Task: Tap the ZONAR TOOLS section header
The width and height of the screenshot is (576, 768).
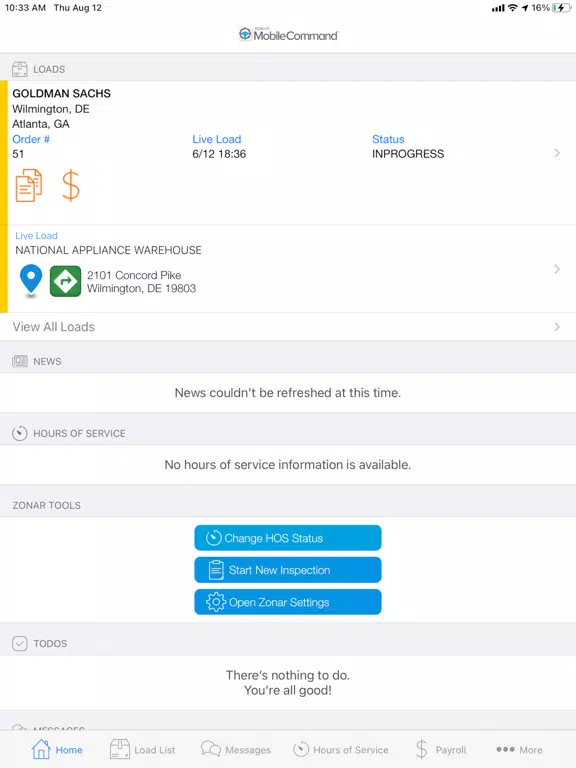Action: pyautogui.click(x=47, y=505)
